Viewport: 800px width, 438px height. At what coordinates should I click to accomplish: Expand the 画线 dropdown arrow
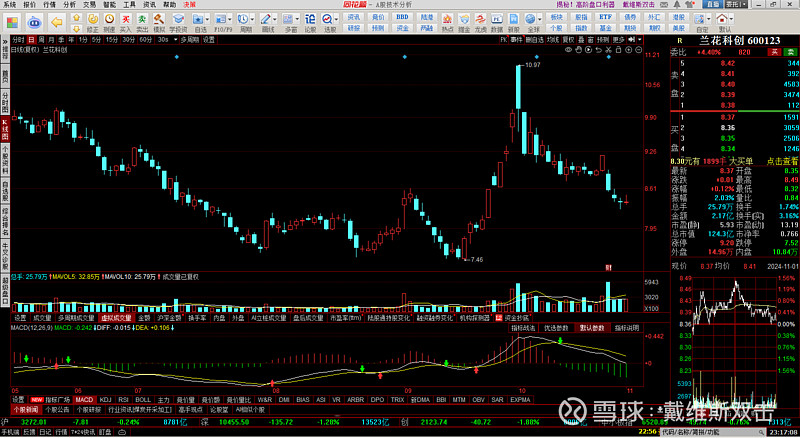tap(276, 19)
